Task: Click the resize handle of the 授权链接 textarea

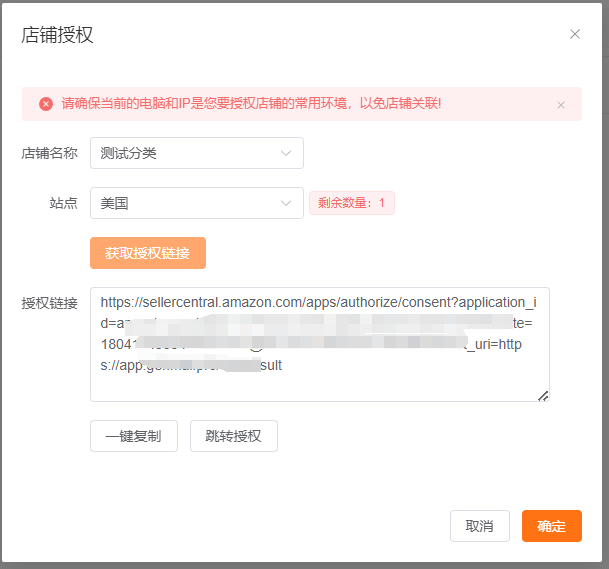Action: click(543, 396)
